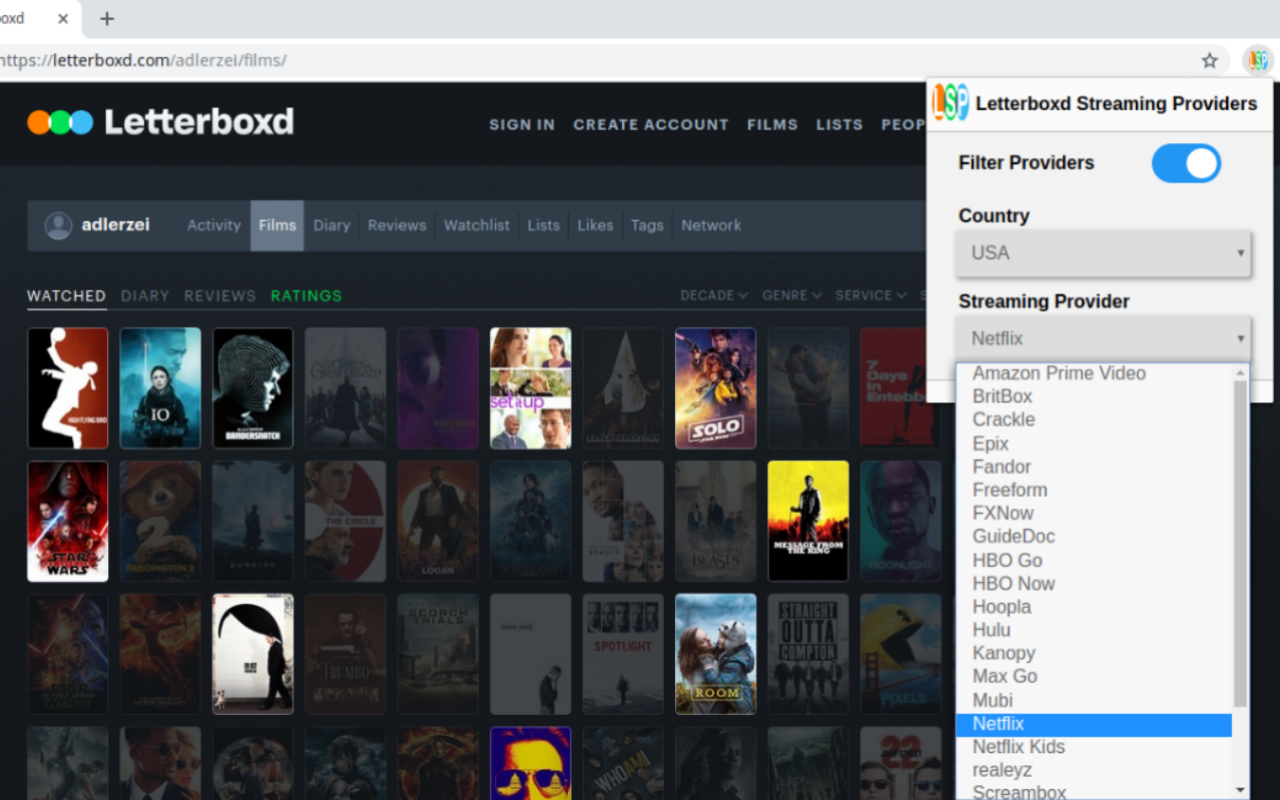The image size is (1280, 800).
Task: Open the Message from the King poster
Action: coord(808,521)
